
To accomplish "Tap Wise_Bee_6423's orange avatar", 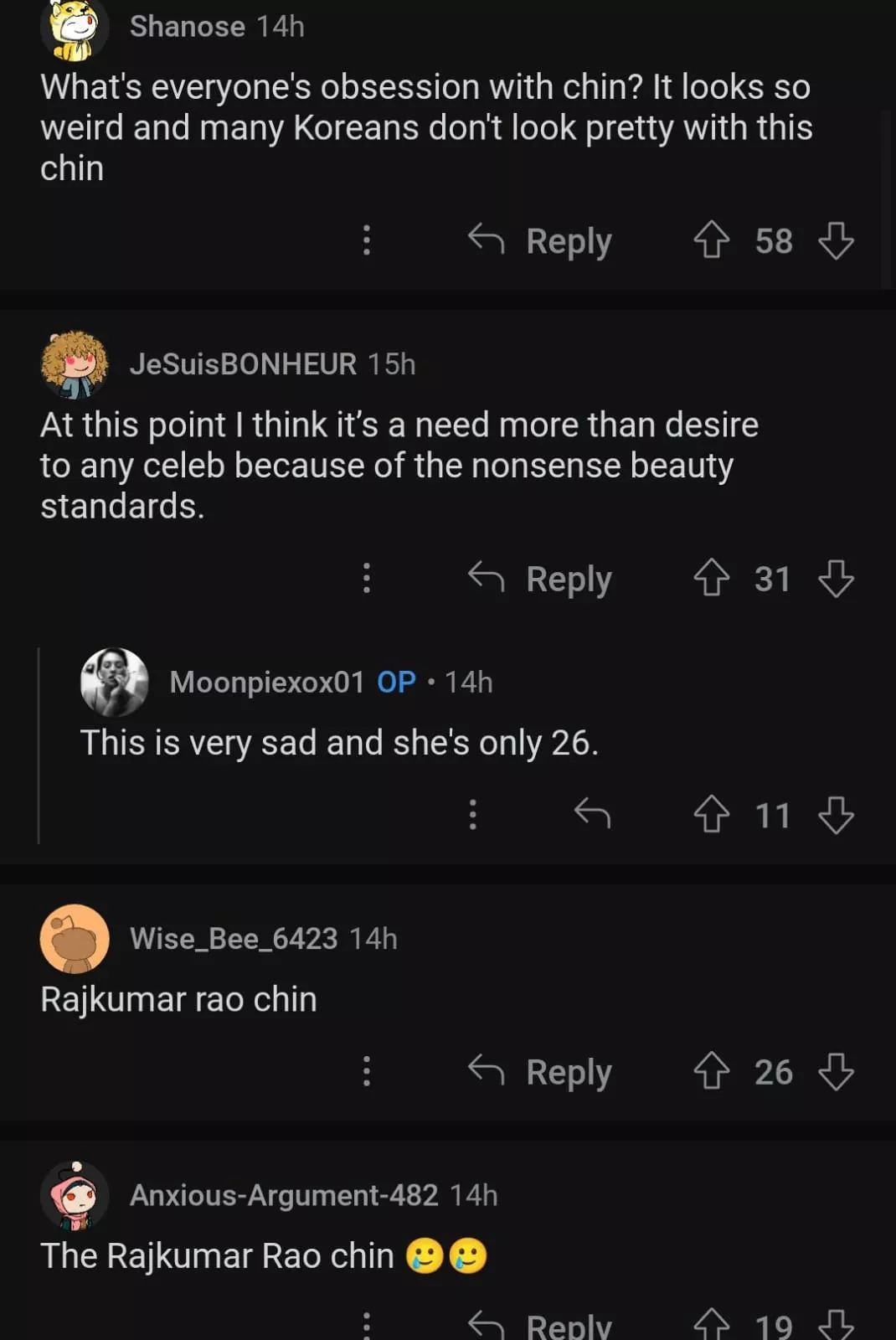I will pos(75,939).
